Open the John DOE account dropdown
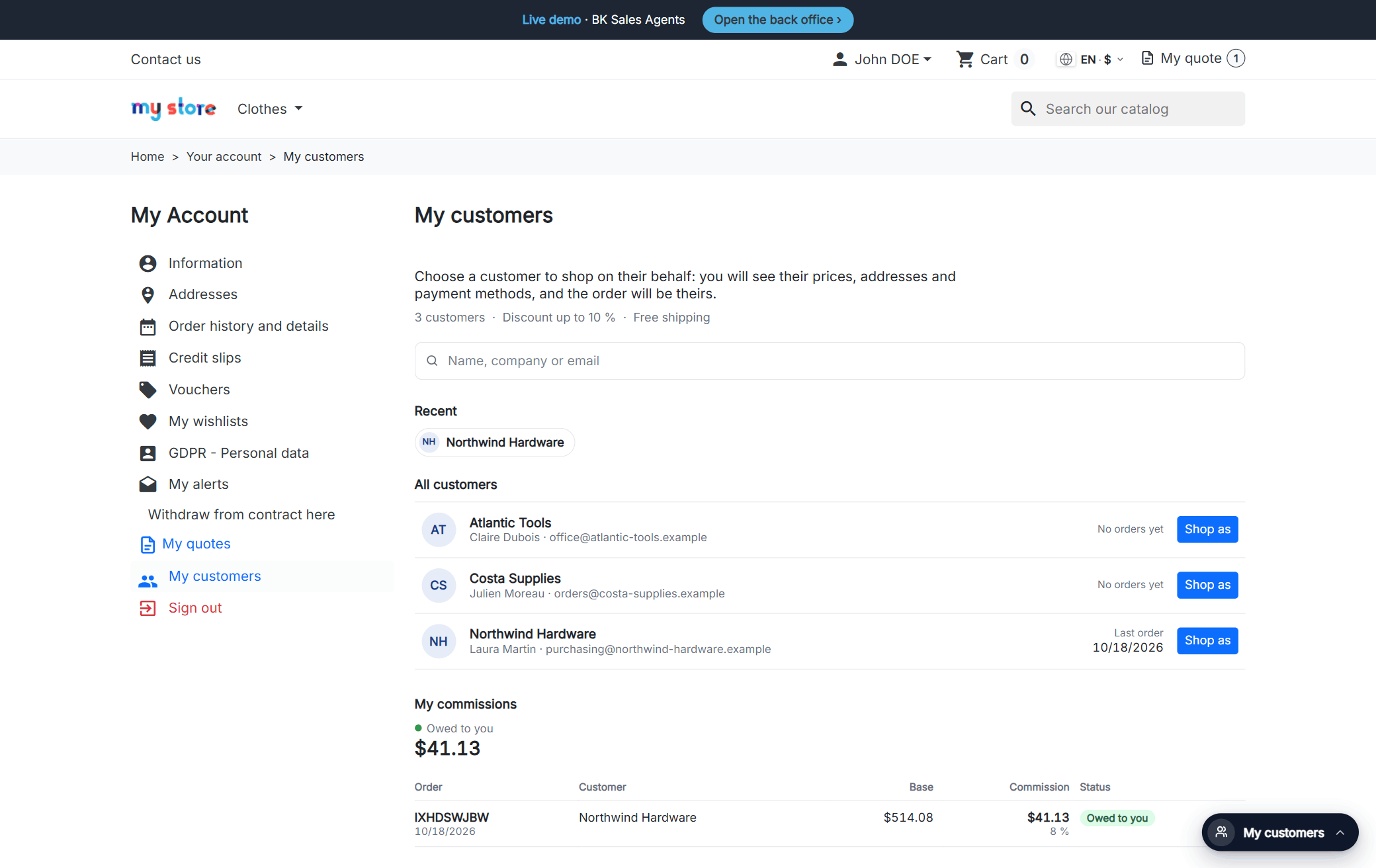Screen dimensions: 1376x868 click(882, 60)
